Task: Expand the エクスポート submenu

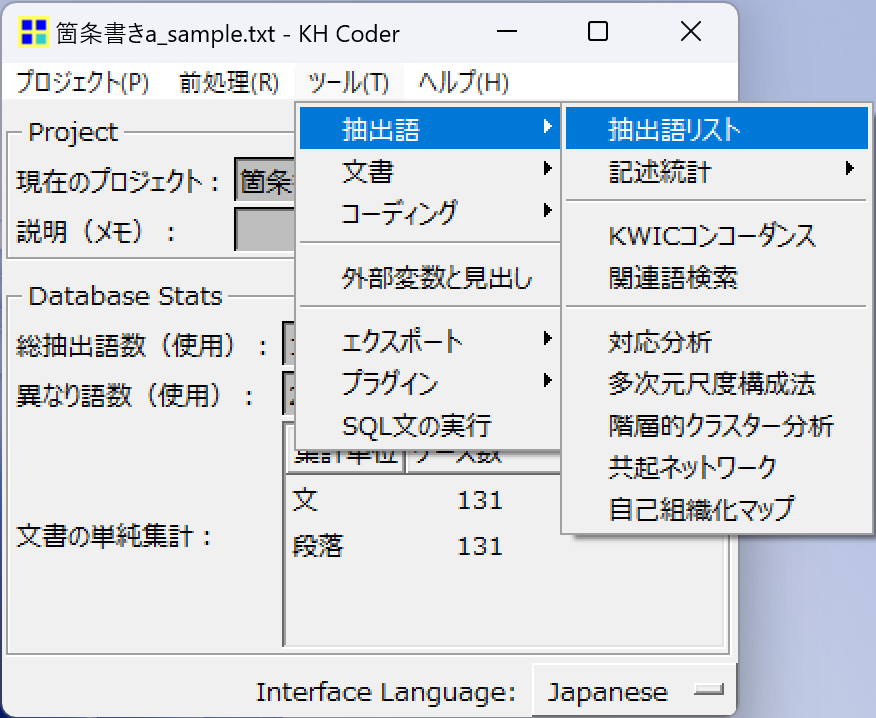Action: coord(430,341)
